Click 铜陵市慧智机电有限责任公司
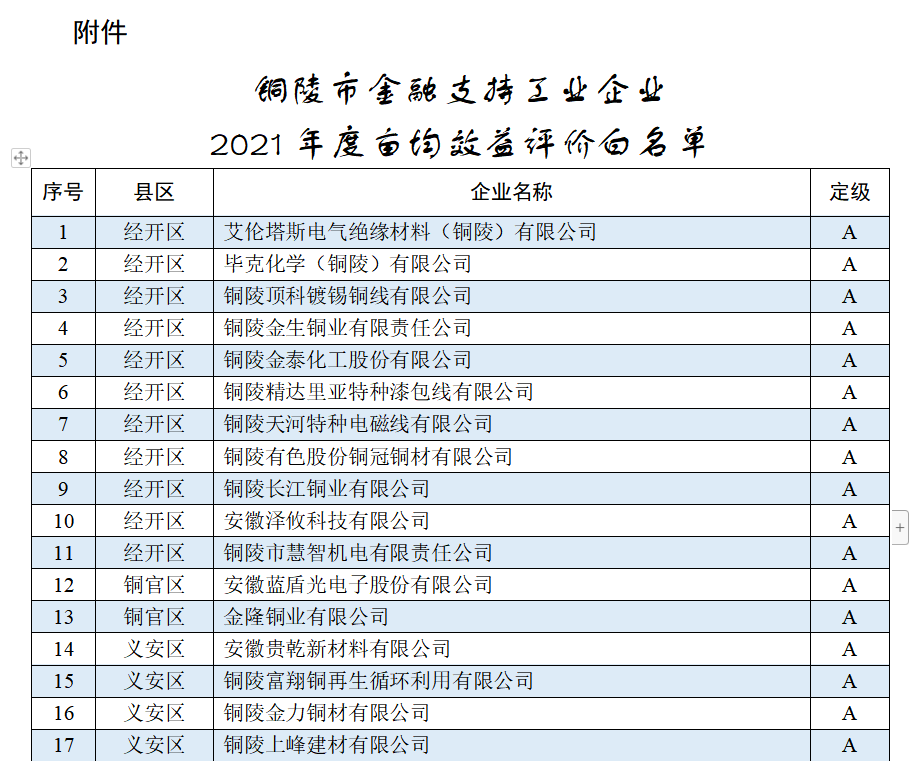 [x=358, y=553]
